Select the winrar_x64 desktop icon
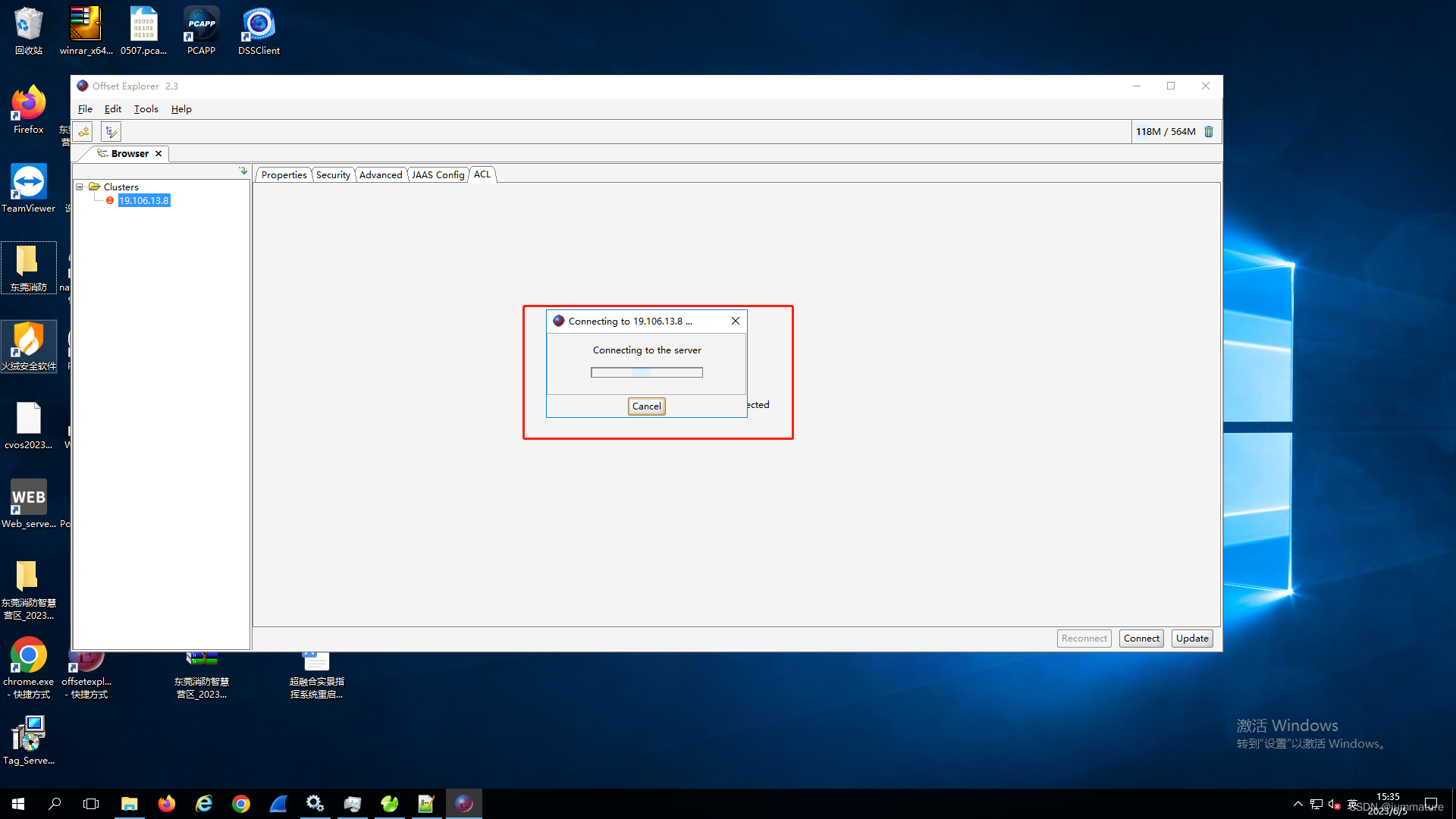 click(86, 31)
